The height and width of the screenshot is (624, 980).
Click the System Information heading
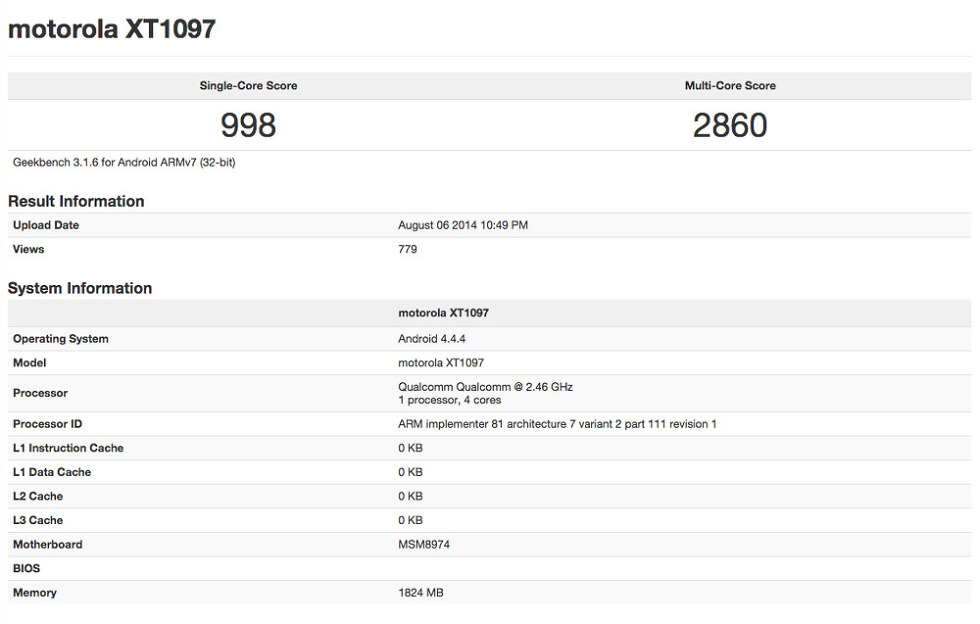point(80,288)
